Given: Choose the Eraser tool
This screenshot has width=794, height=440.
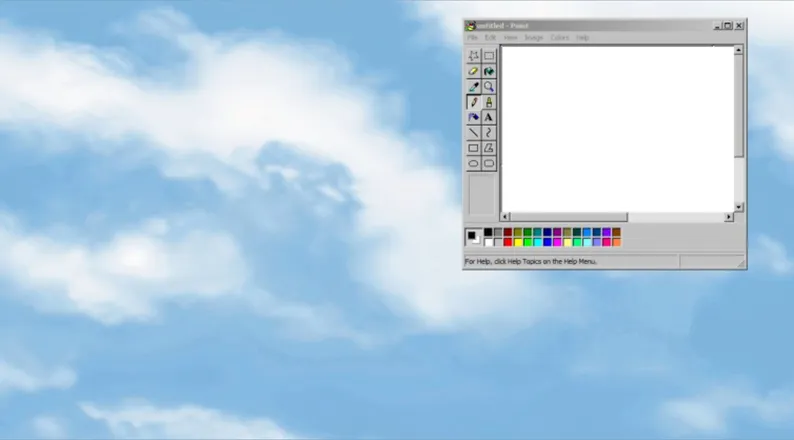Looking at the screenshot, I should [473, 71].
